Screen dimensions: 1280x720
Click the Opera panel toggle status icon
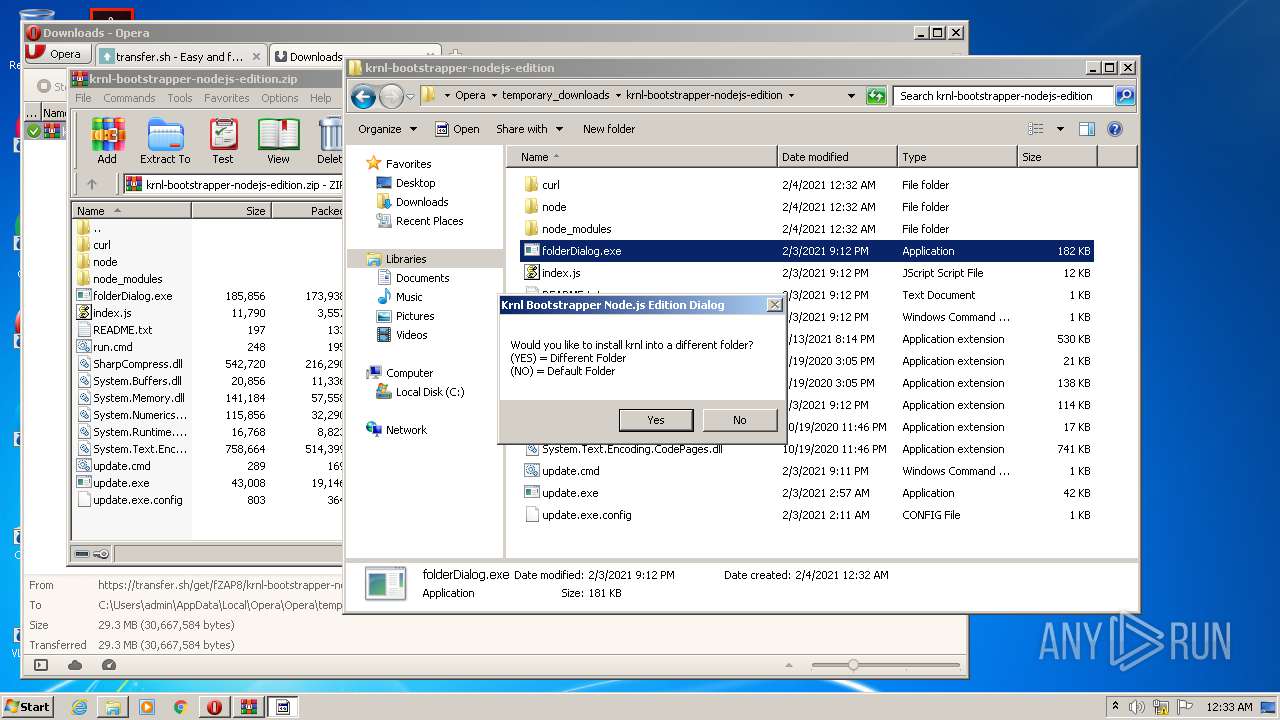coord(41,665)
